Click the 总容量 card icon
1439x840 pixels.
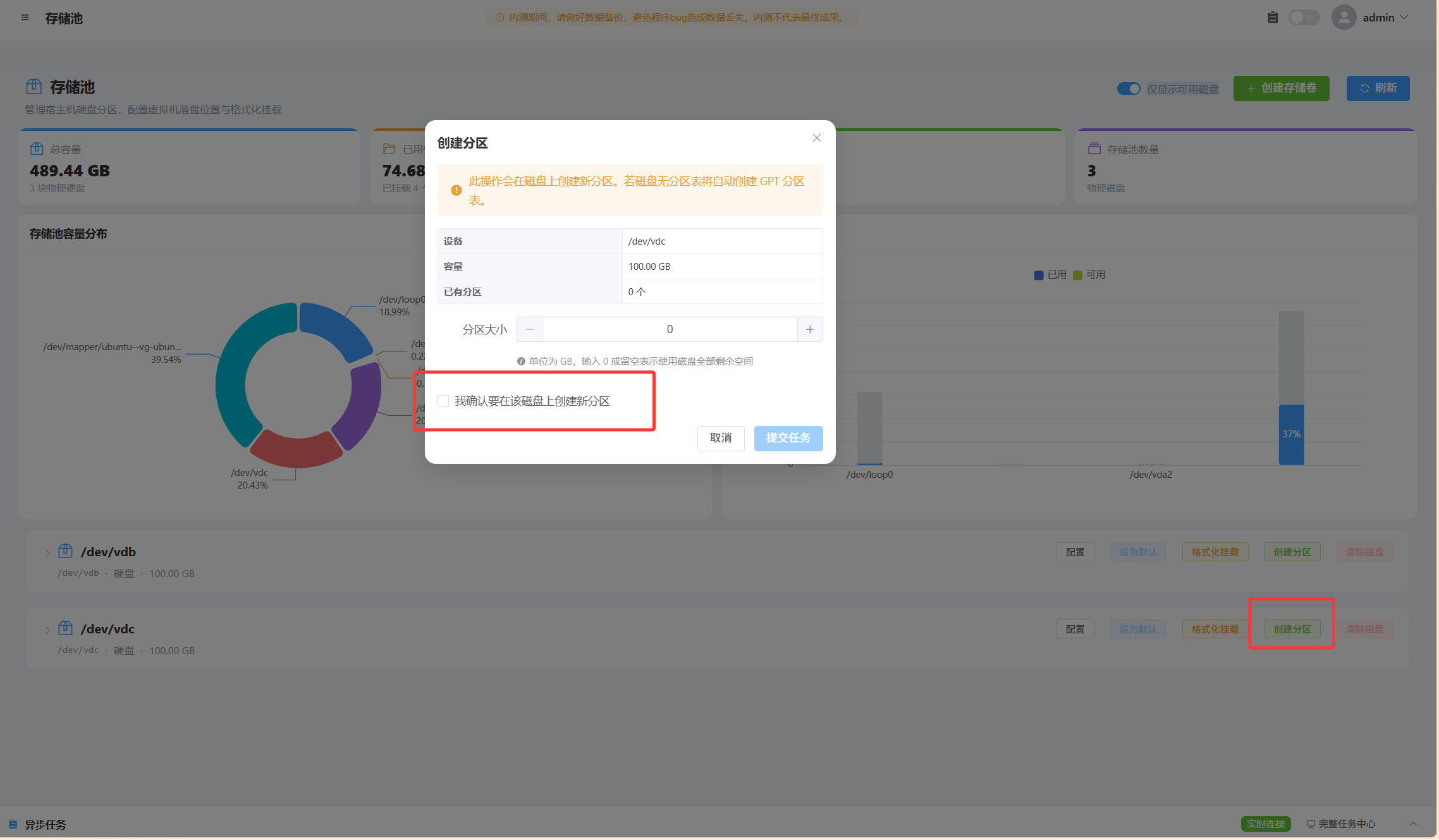37,149
